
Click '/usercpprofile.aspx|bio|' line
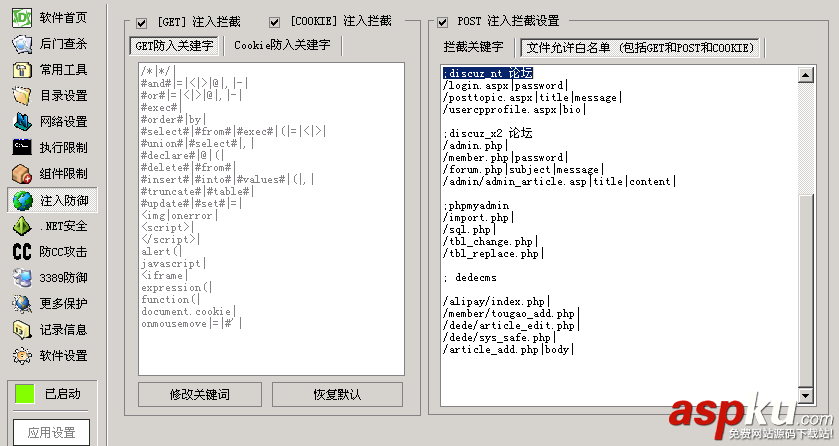point(514,110)
